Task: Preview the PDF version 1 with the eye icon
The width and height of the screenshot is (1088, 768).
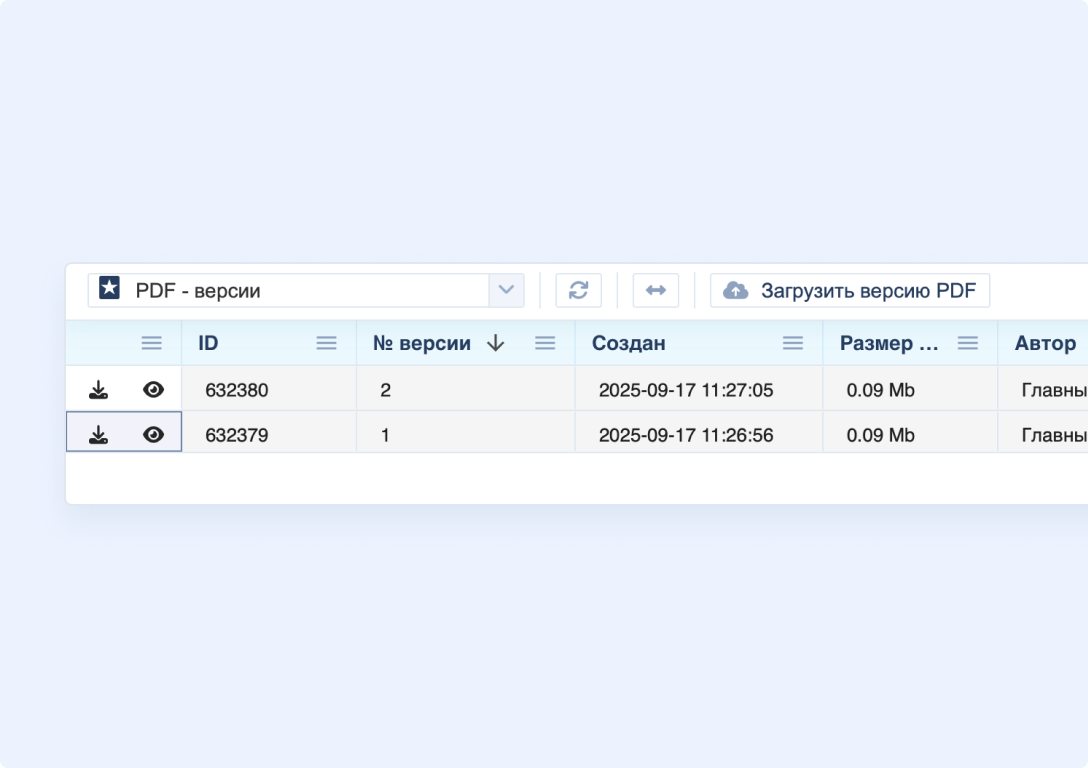Action: (153, 433)
